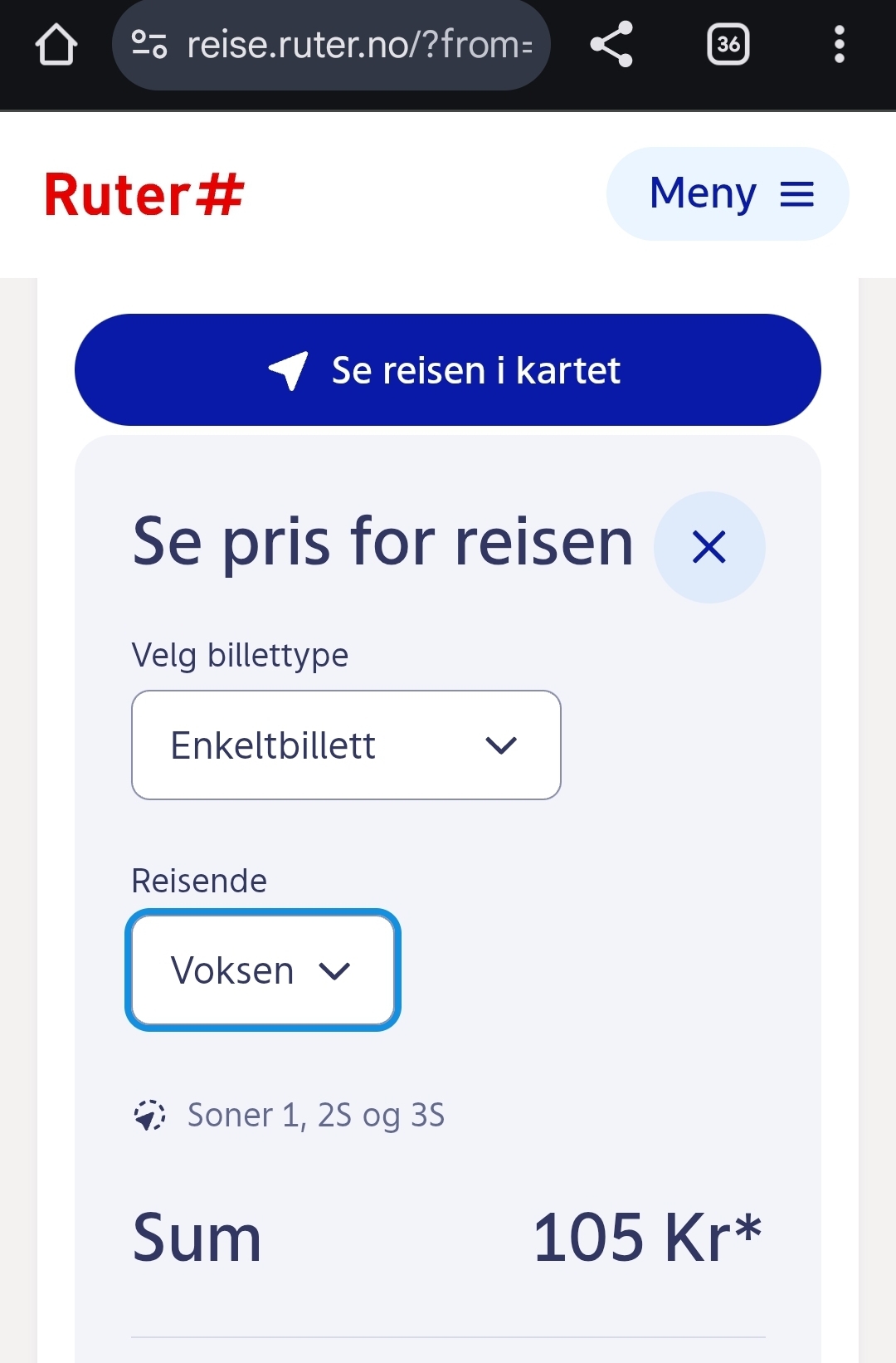Image resolution: width=896 pixels, height=1363 pixels.
Task: Click the Ruter# logo
Action: 144,195
